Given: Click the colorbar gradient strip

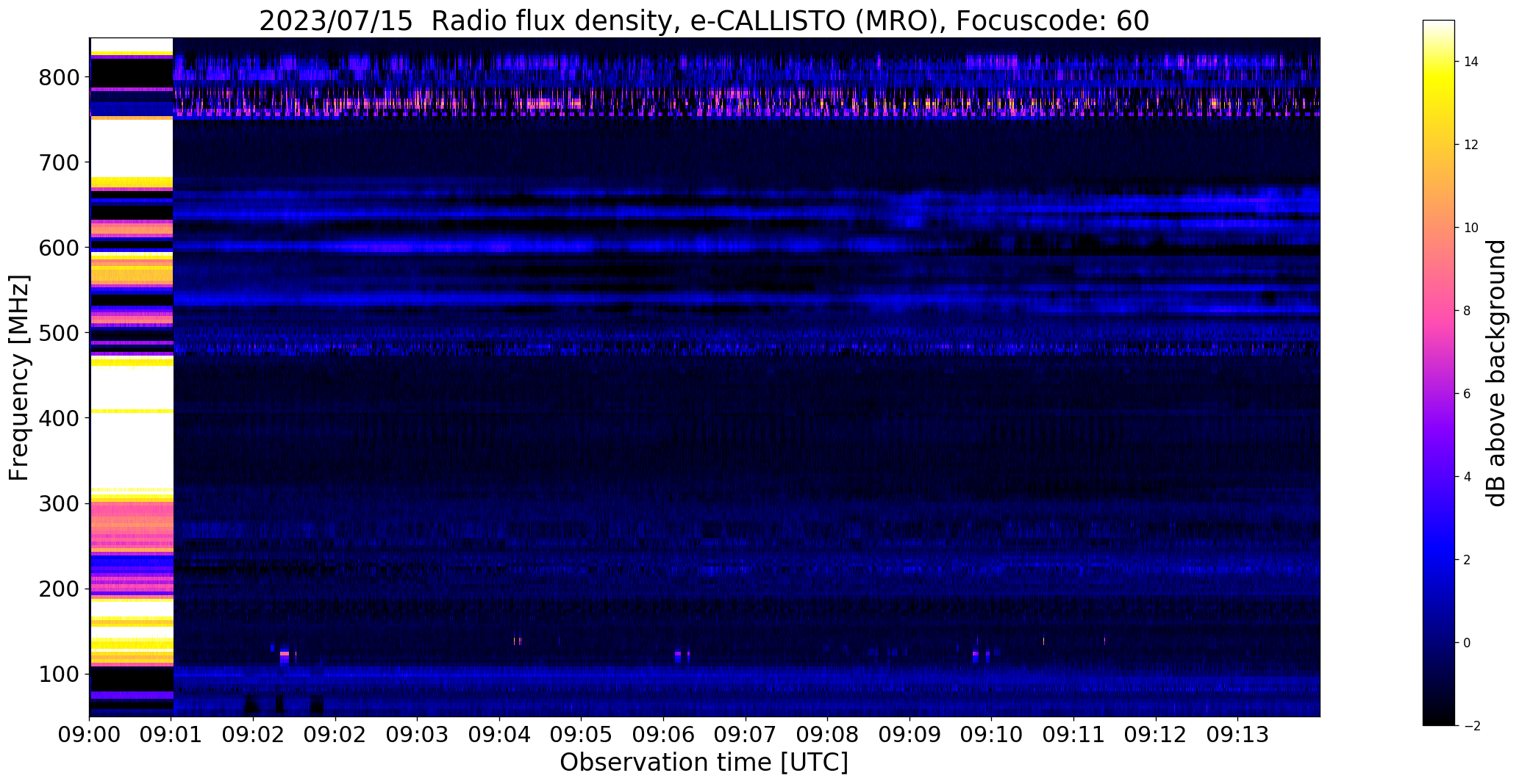Looking at the screenshot, I should tap(1438, 373).
